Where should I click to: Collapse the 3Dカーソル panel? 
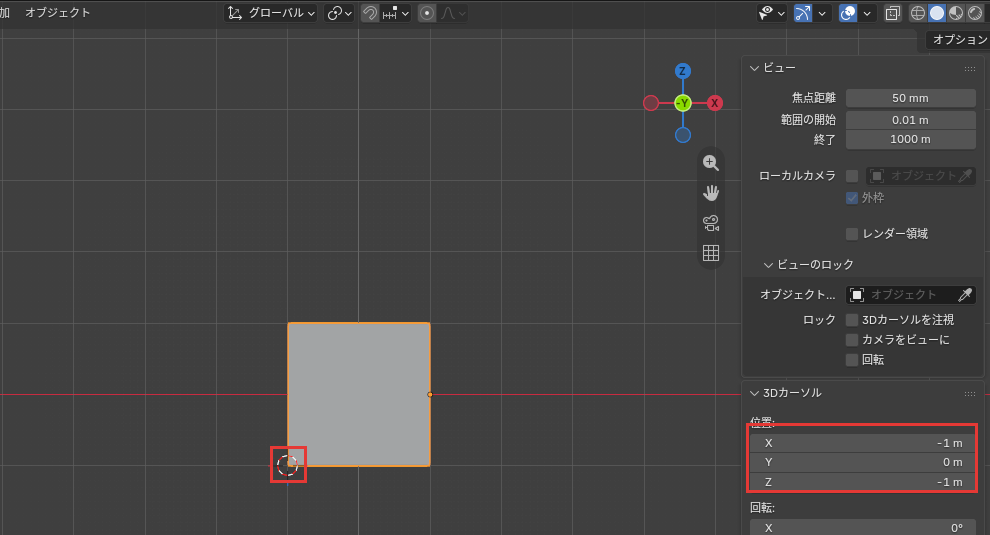click(754, 393)
